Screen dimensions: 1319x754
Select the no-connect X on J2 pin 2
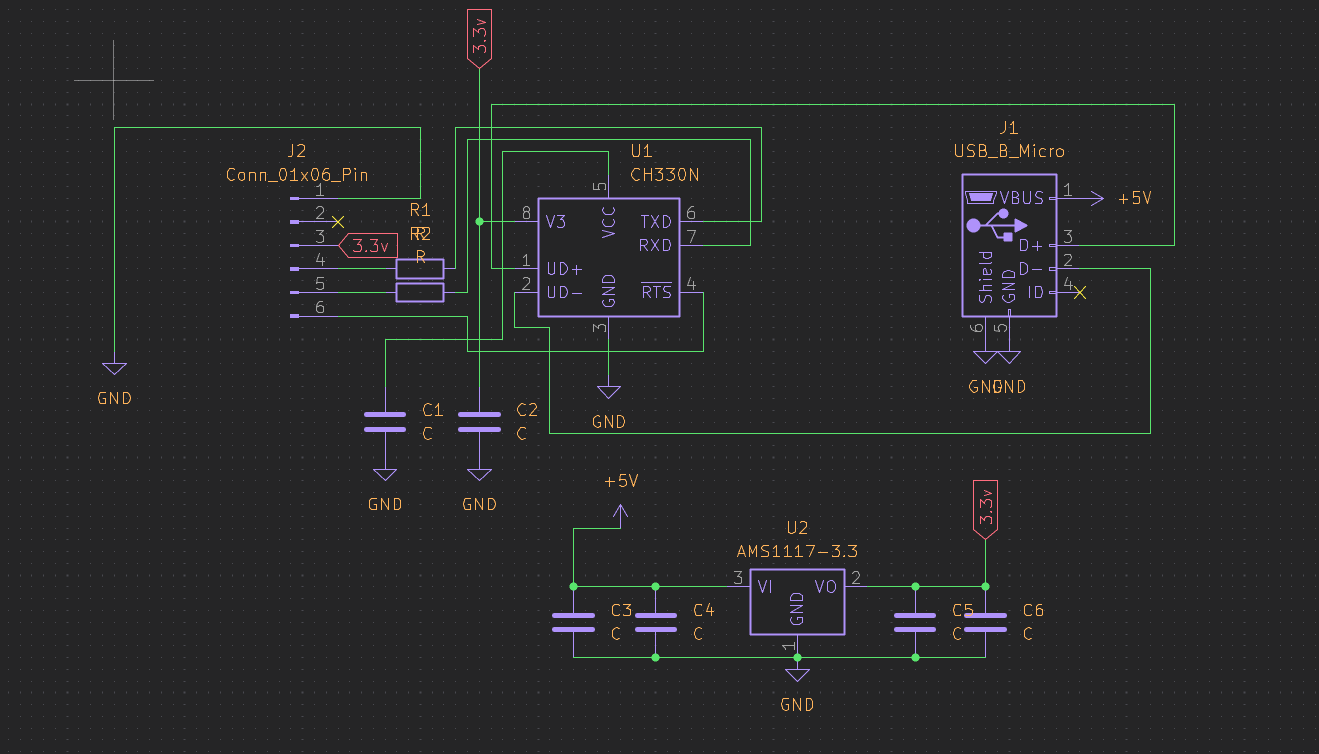(338, 221)
